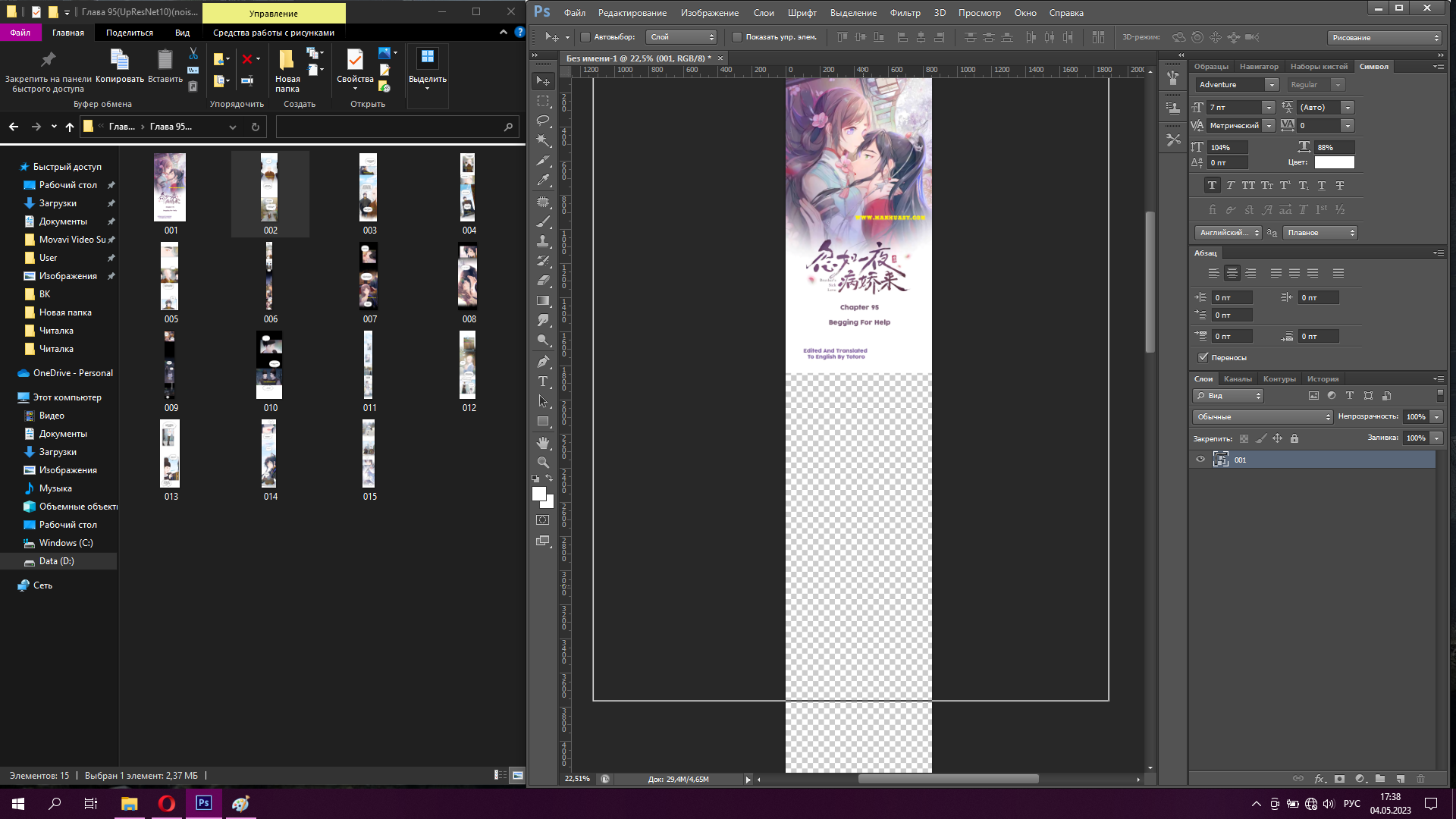Select the Pen tool
This screenshot has height=819, width=1456.
click(543, 362)
